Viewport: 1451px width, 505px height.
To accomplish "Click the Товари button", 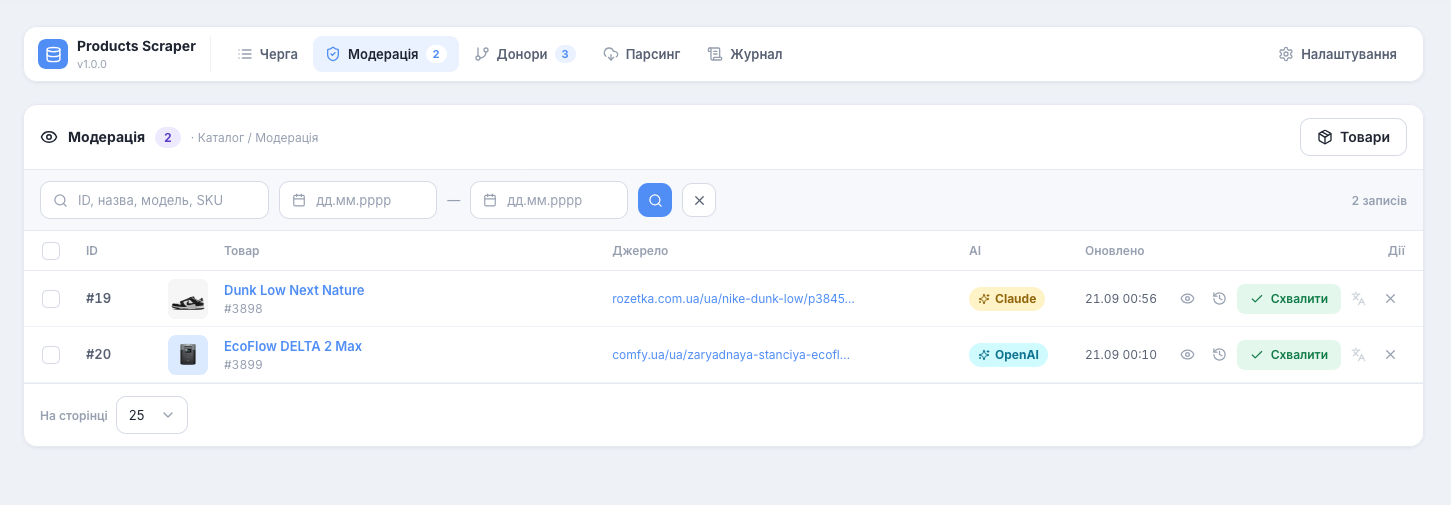I will pyautogui.click(x=1353, y=137).
